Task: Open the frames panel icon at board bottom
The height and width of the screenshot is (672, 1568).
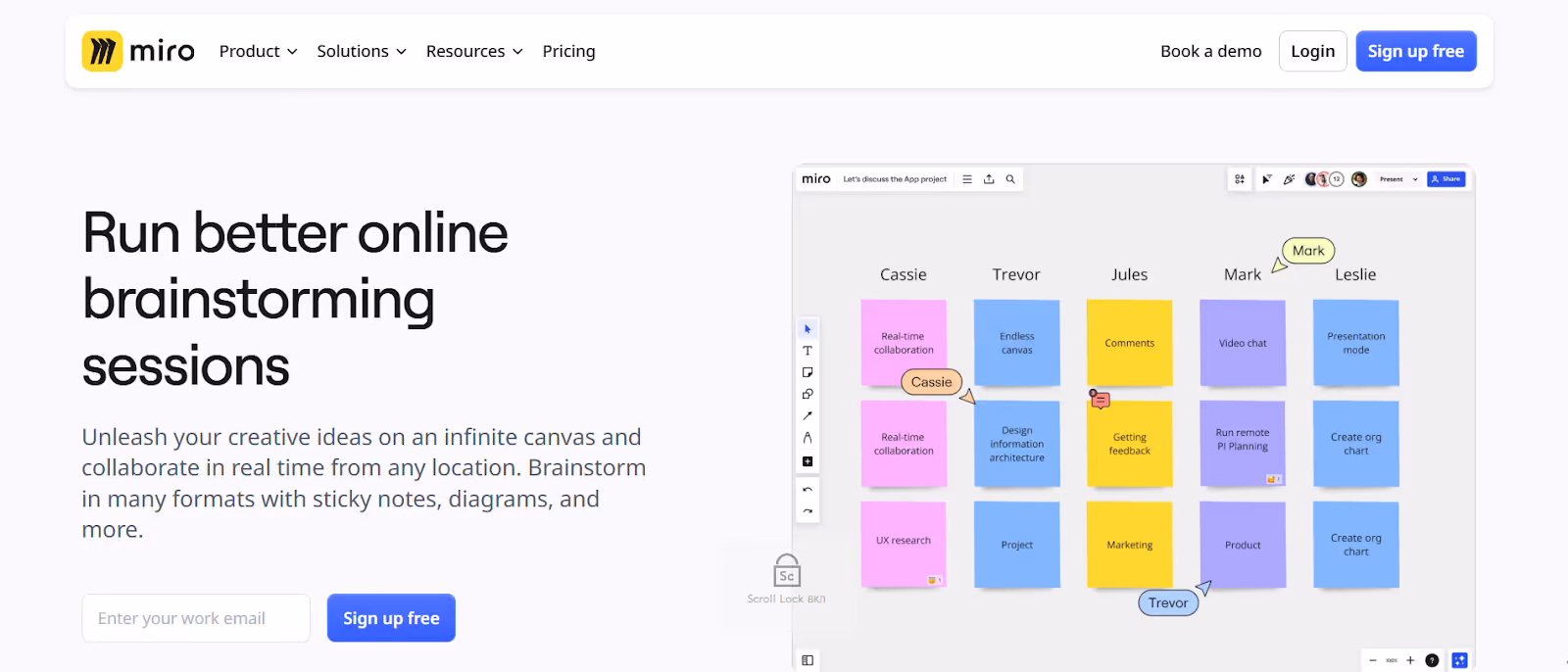Action: [808, 660]
